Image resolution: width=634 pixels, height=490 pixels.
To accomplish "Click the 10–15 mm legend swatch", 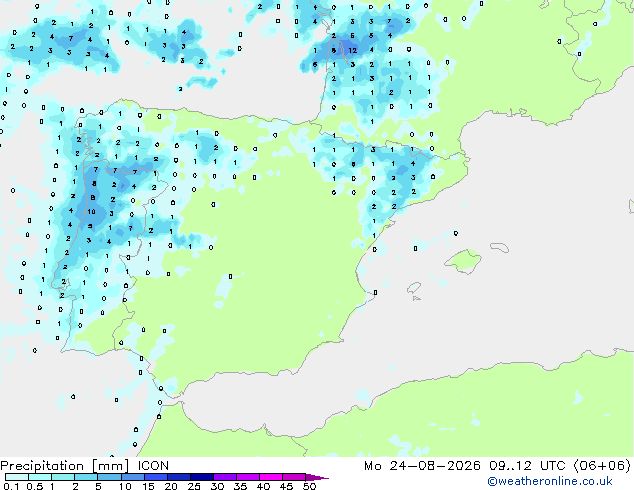I will (132, 477).
